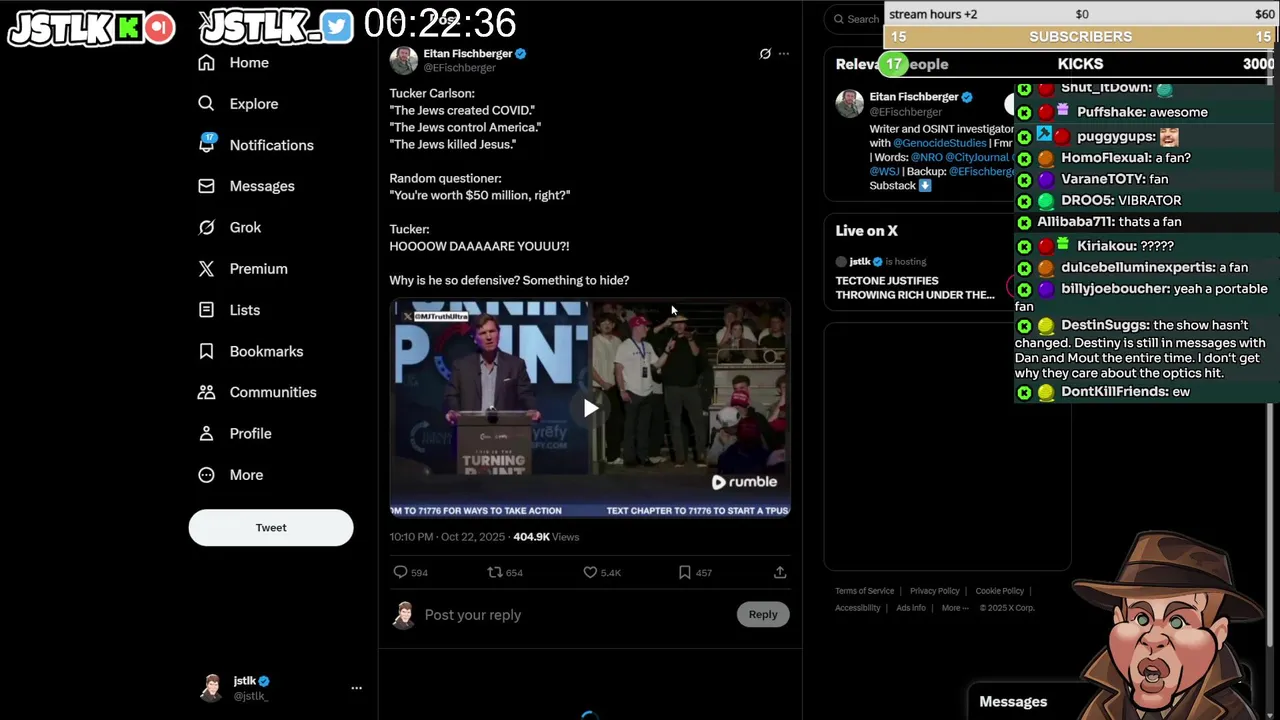Open @NRO mention link
Viewport: 1280px width, 720px height.
925,158
